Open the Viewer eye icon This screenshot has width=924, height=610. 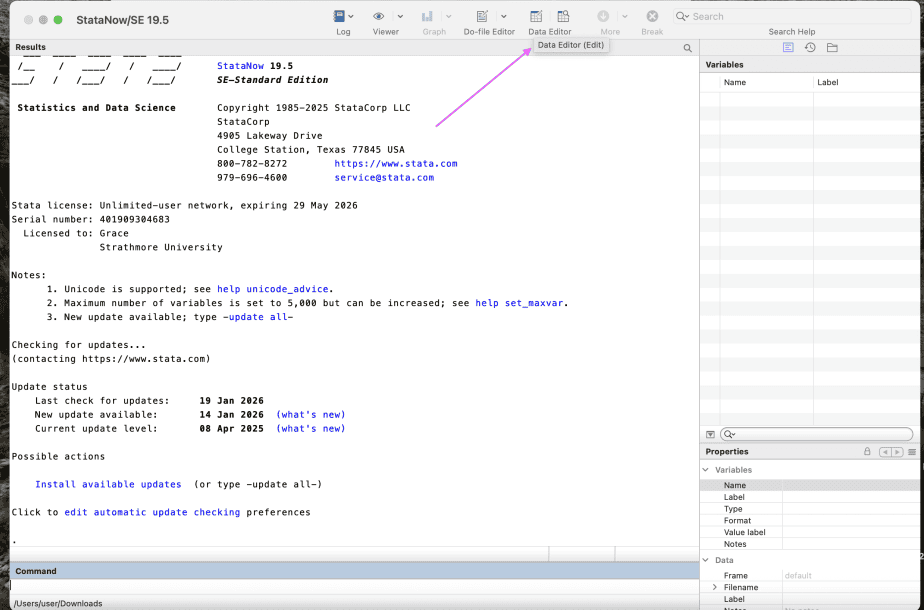pyautogui.click(x=379, y=17)
